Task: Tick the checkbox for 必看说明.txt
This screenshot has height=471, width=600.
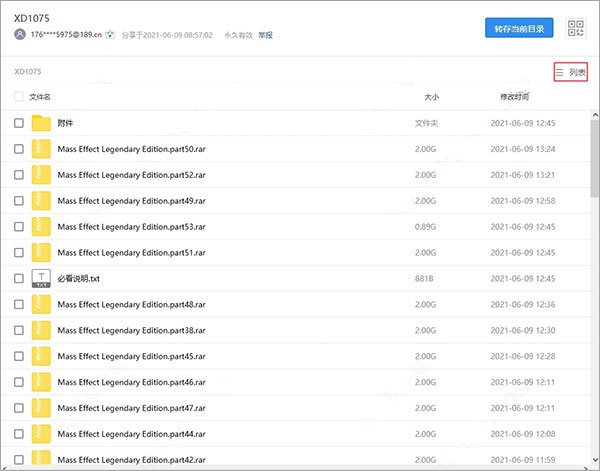Action: [x=20, y=279]
